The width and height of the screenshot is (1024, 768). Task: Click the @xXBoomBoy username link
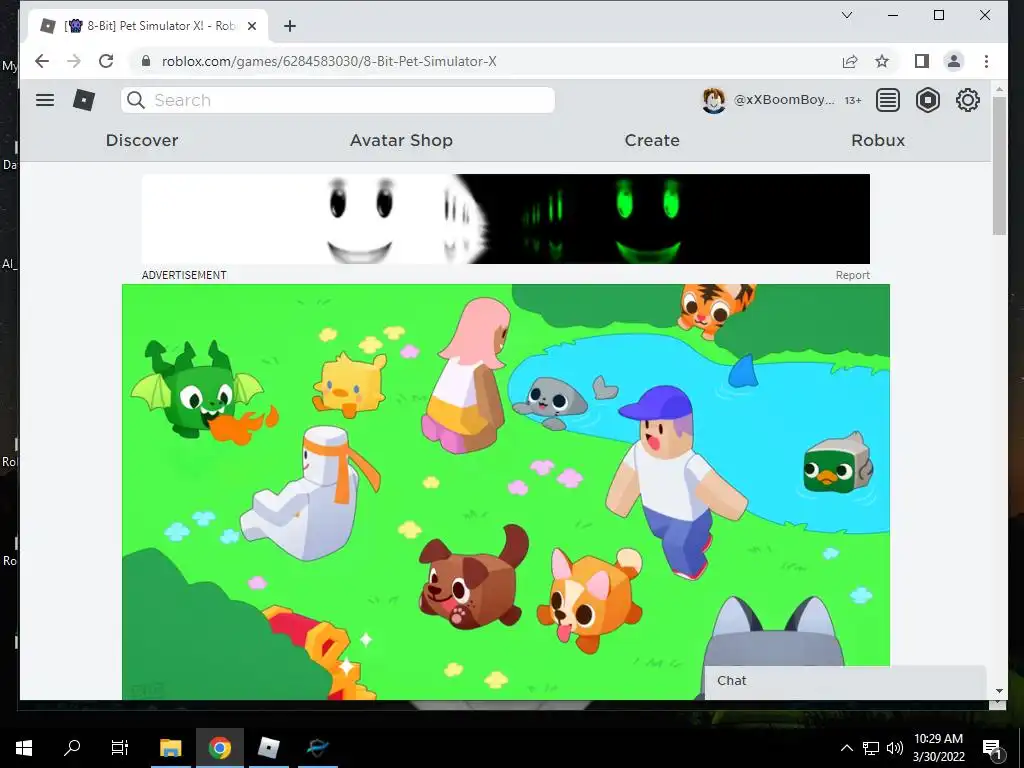pos(784,100)
